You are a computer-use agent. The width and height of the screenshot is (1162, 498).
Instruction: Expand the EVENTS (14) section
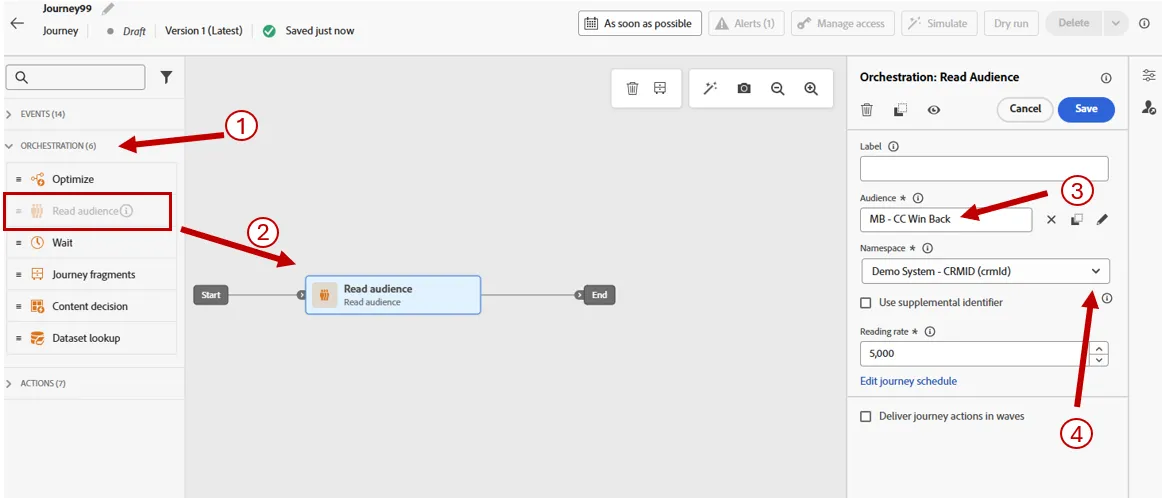(x=36, y=114)
